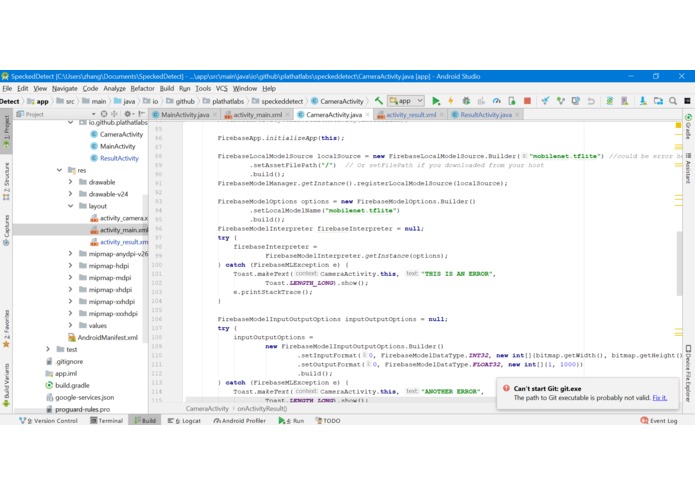Open the Version Control tool window
The height and width of the screenshot is (494, 695).
[48, 420]
